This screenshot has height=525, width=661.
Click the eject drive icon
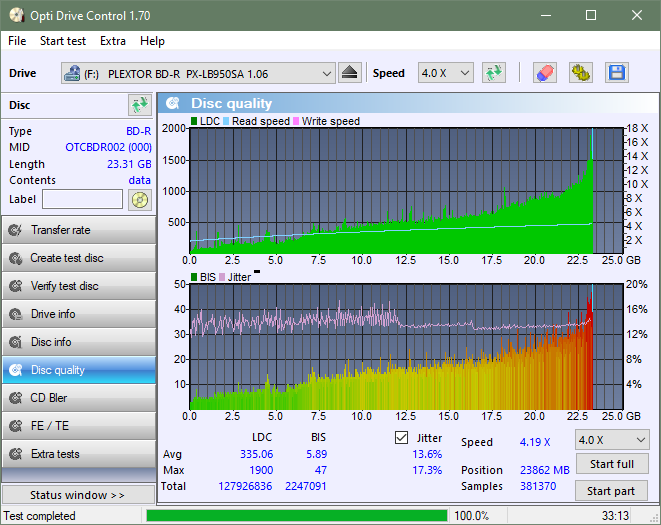349,73
